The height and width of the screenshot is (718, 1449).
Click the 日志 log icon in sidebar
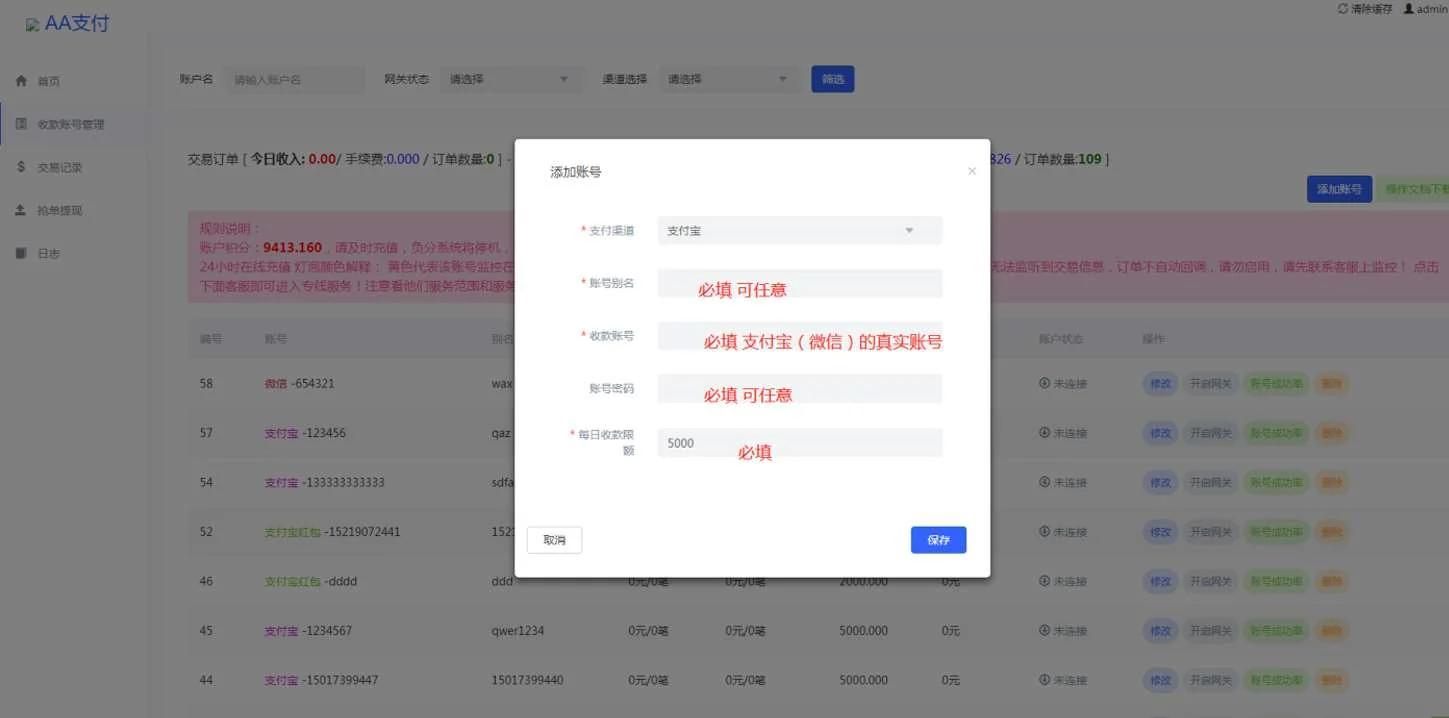[21, 253]
